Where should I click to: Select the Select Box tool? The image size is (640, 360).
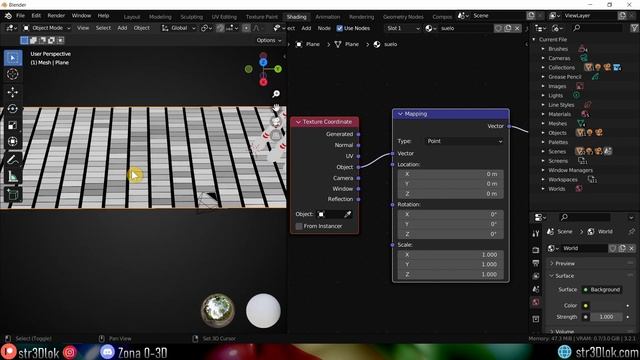coord(13,58)
